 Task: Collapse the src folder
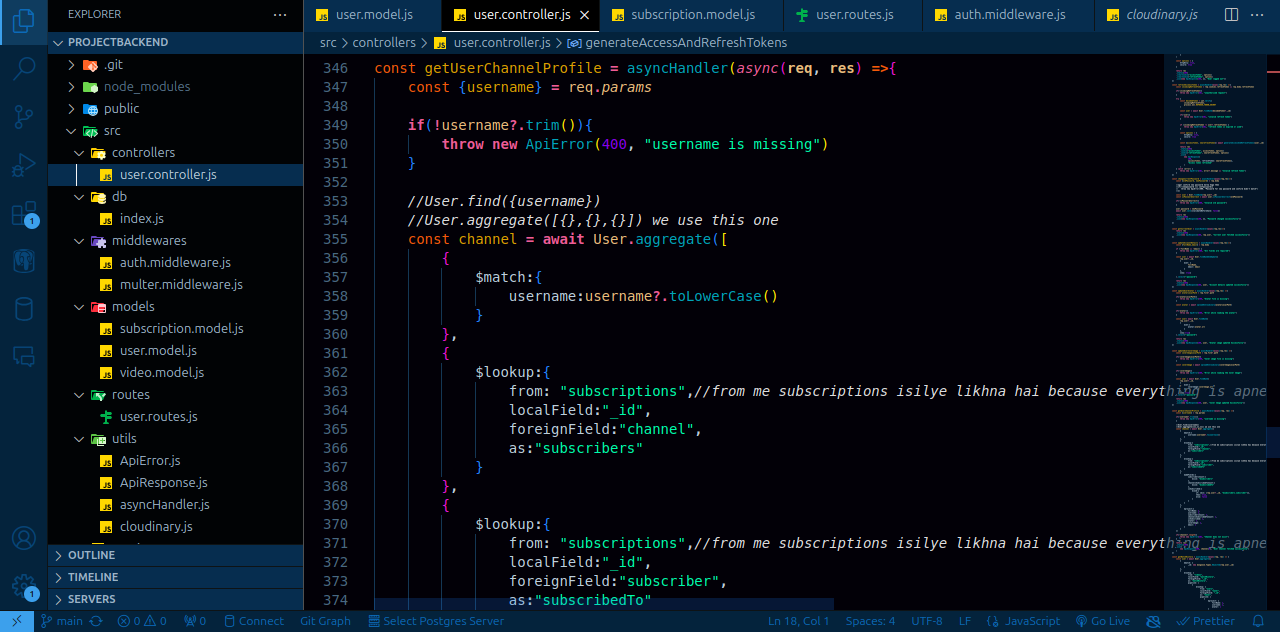[72, 130]
